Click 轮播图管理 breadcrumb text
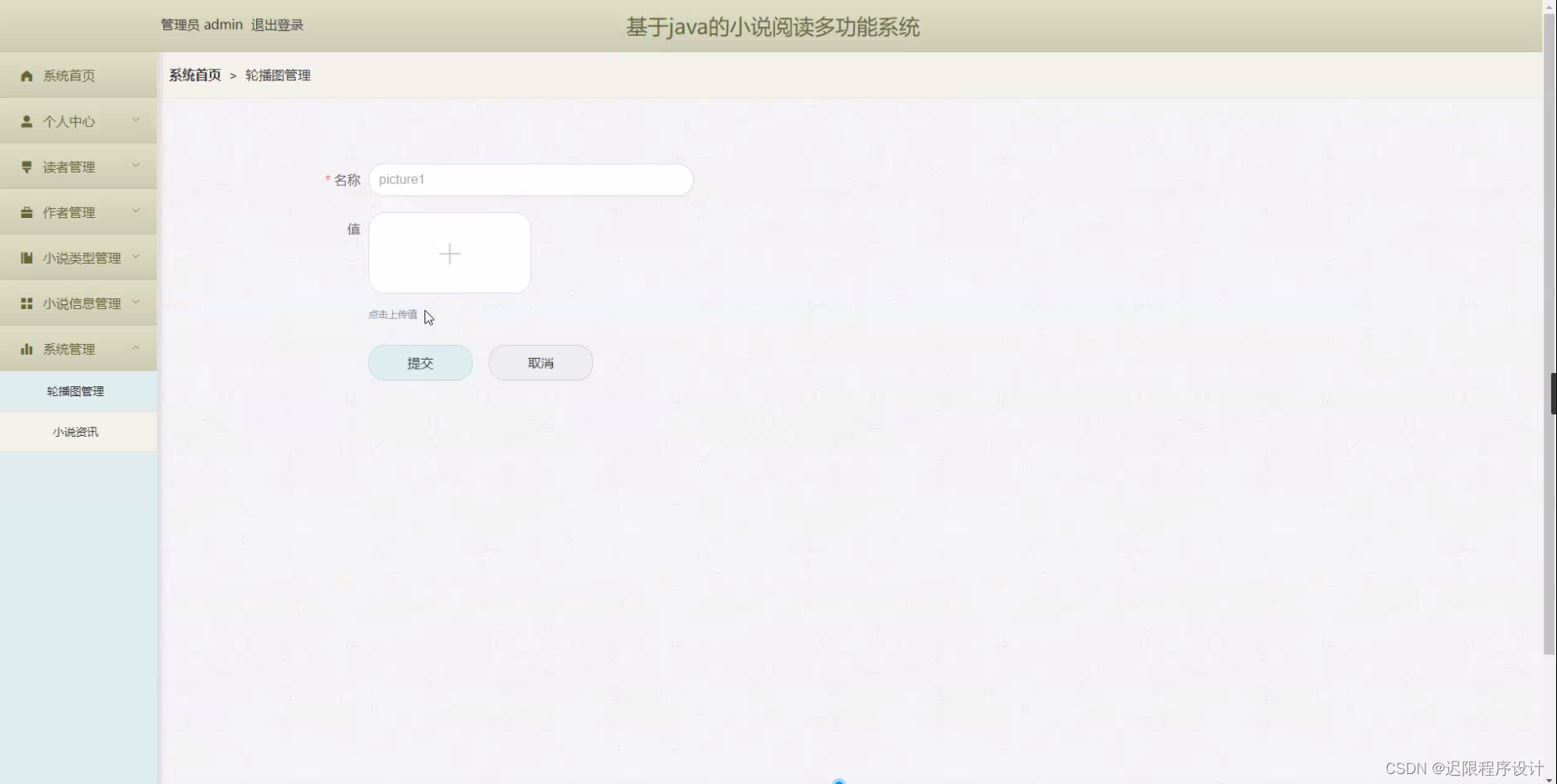The width and height of the screenshot is (1557, 784). click(x=278, y=75)
